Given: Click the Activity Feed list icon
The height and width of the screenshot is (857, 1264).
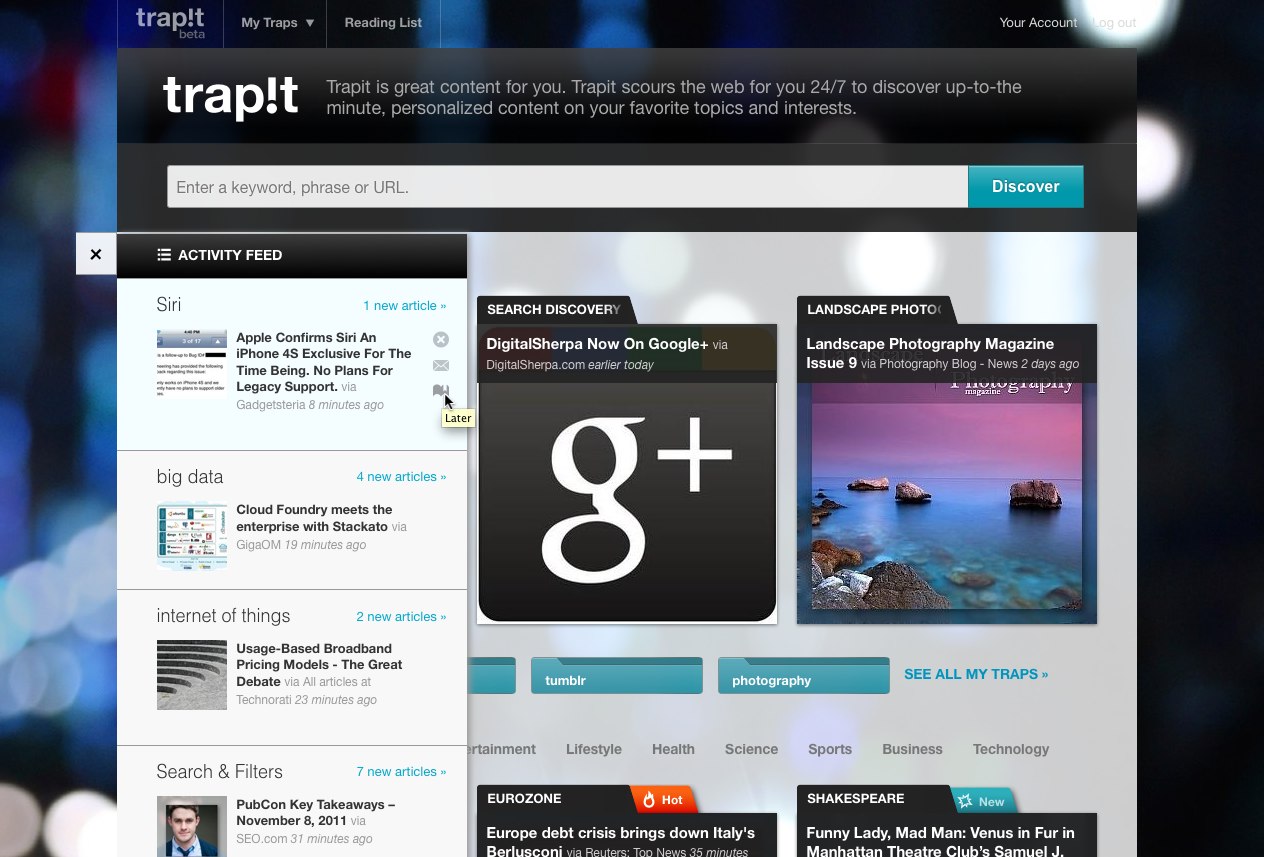Looking at the screenshot, I should pyautogui.click(x=164, y=255).
